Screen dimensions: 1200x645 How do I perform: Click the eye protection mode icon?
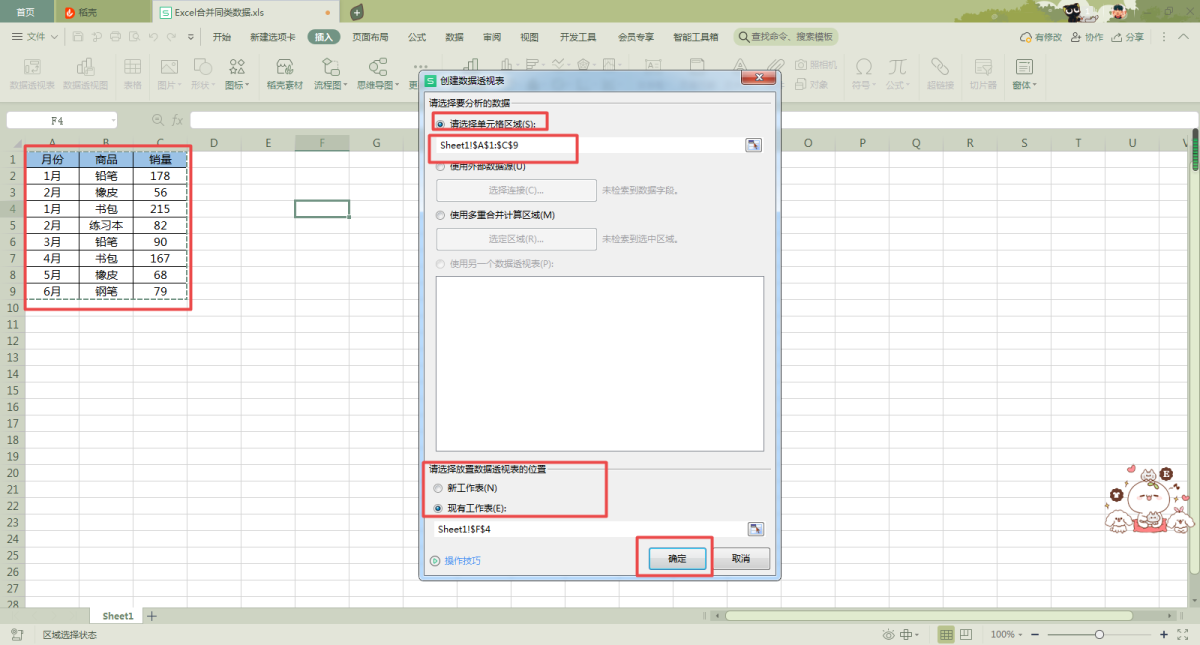[x=888, y=635]
